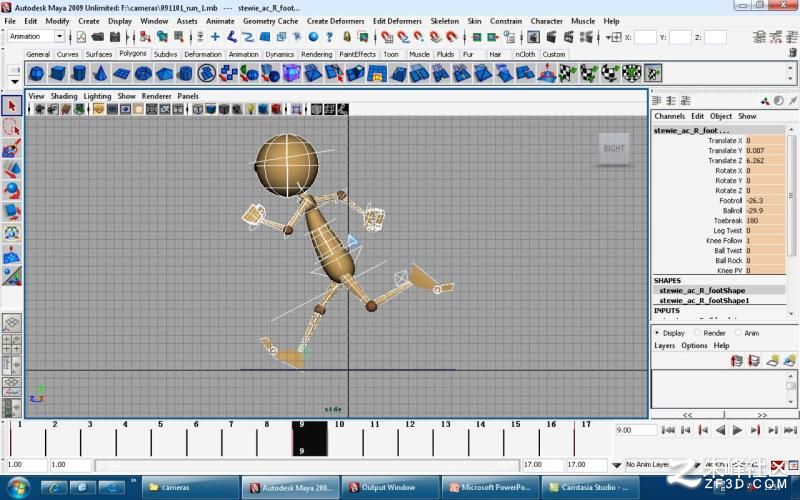This screenshot has width=800, height=500.
Task: Click the range slider bar
Action: pos(307,465)
